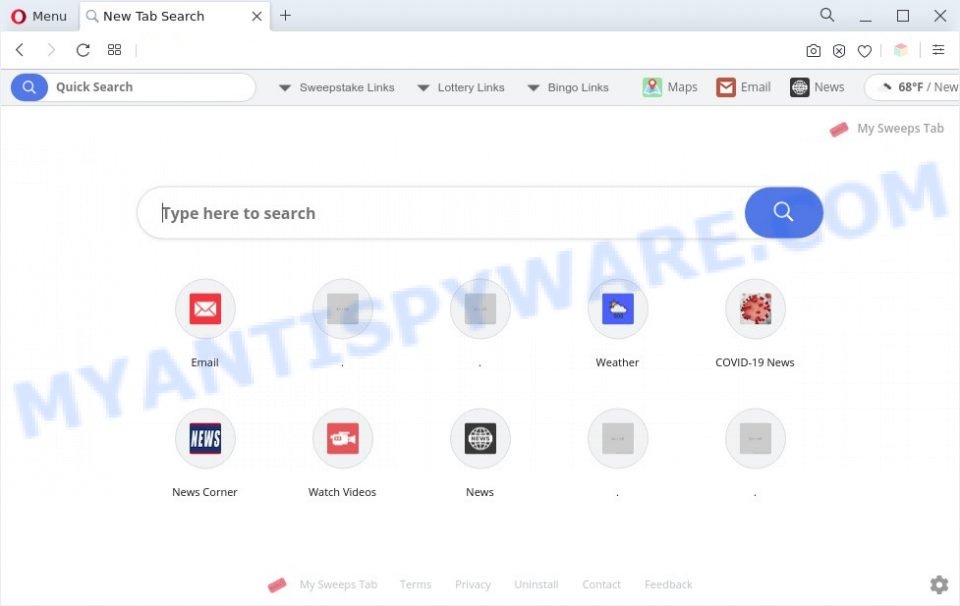Screen dimensions: 960x606
Task: Go back to previous page
Action: point(20,50)
